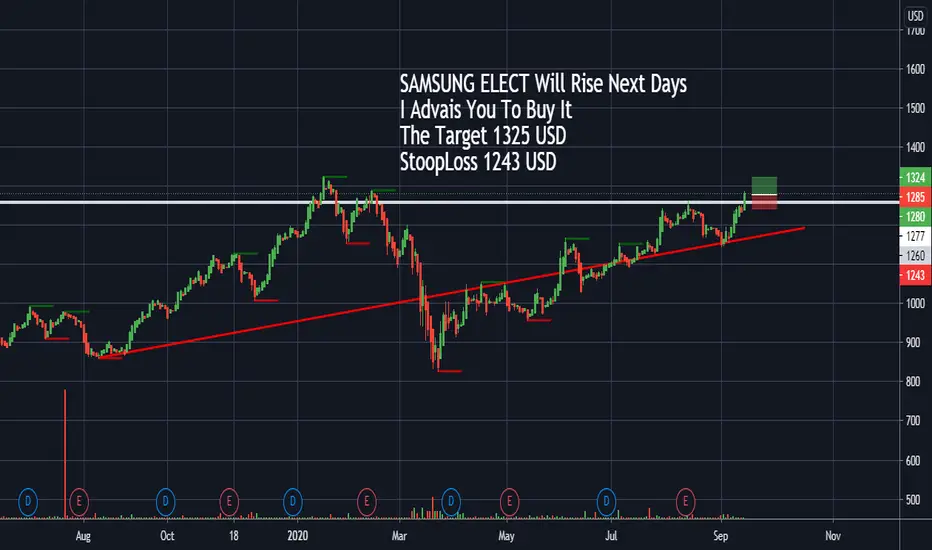Screen dimensions: 932x550
Task: Click the 800 level on the price axis
Action: (912, 382)
